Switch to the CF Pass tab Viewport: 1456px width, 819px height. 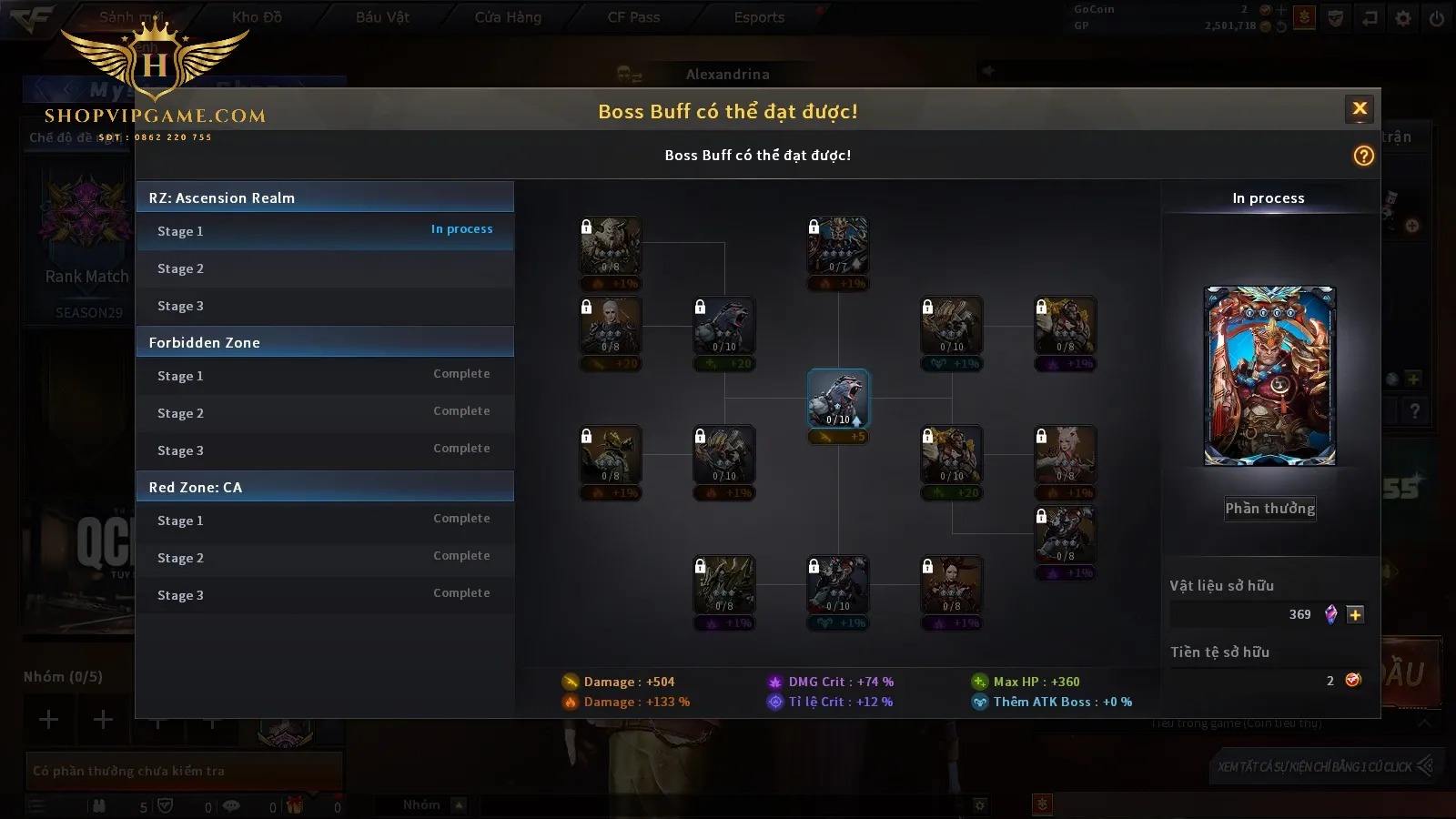coord(633,17)
